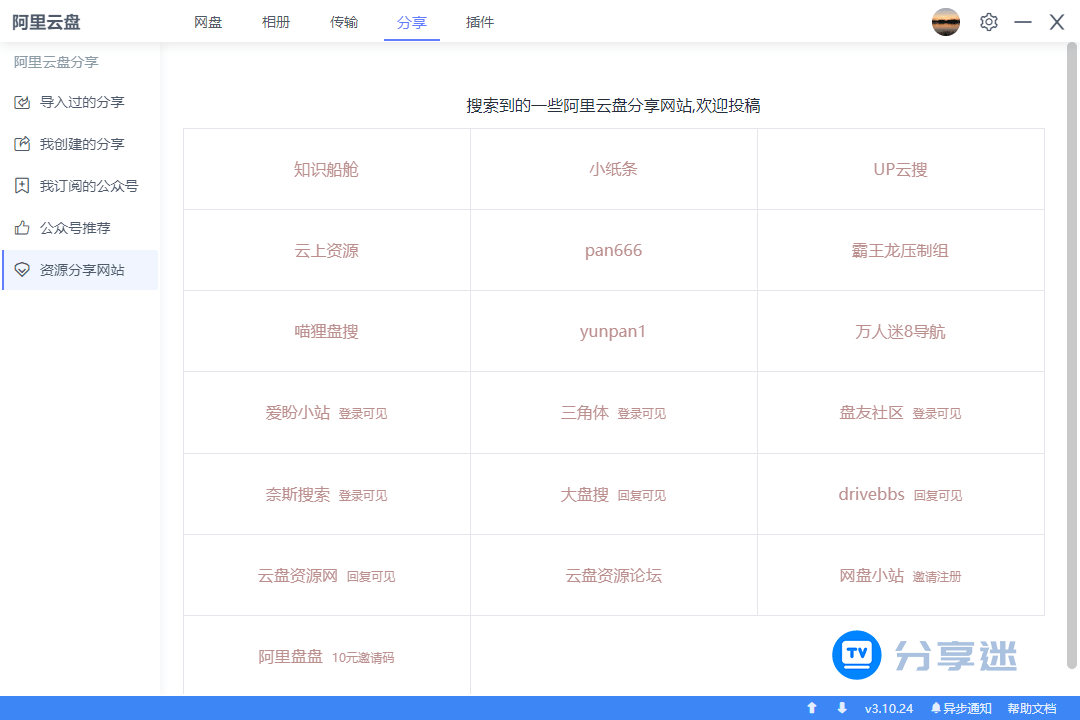Open settings via the gear icon
The image size is (1080, 720).
pos(989,21)
